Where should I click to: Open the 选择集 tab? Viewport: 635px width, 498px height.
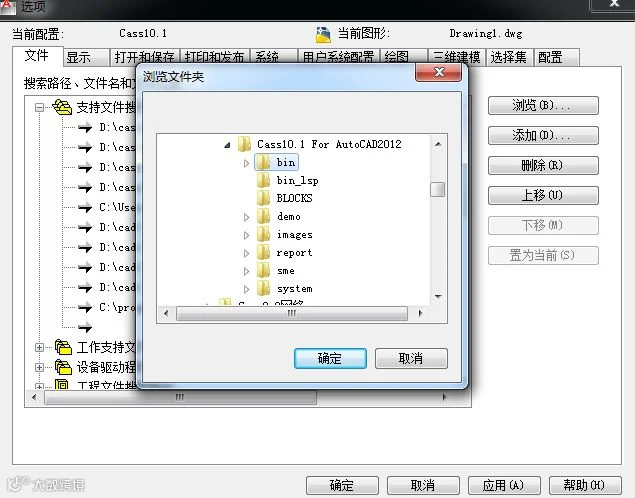coord(509,57)
